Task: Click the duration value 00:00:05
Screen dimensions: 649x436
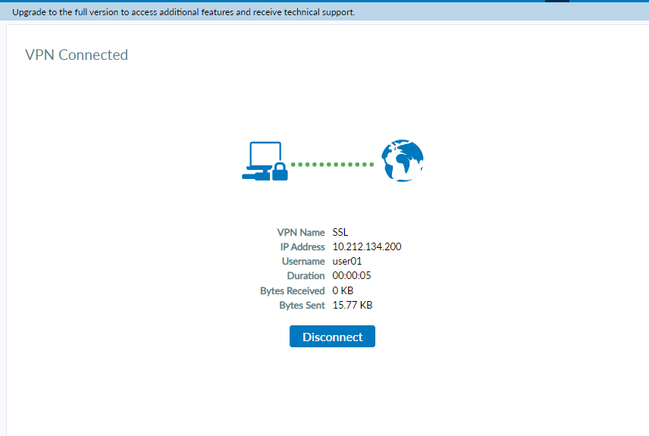Action: point(352,276)
